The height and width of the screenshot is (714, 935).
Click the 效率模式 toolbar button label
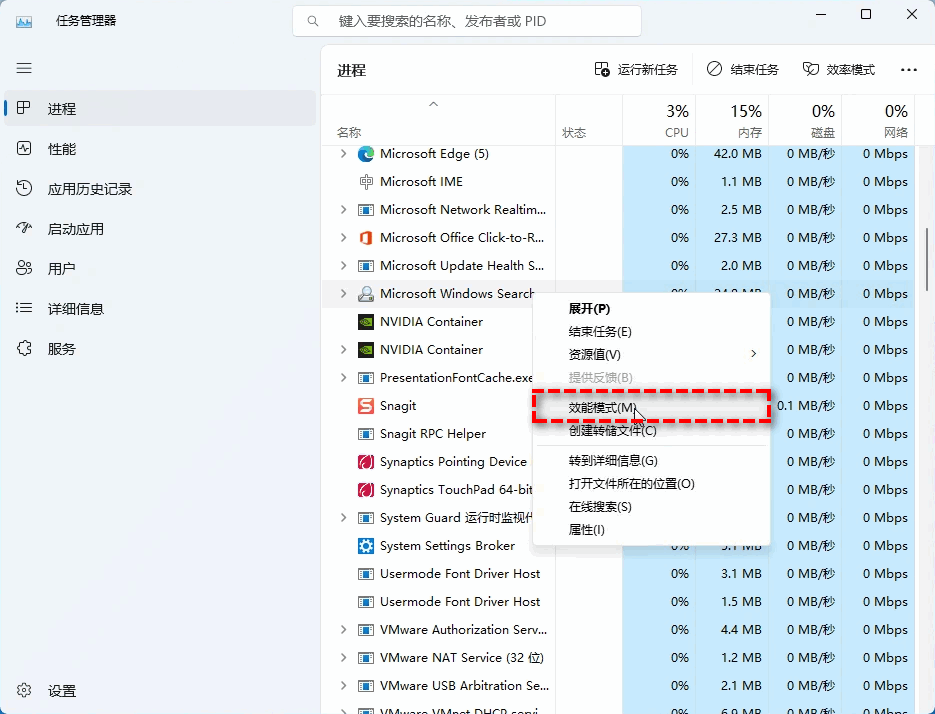850,70
